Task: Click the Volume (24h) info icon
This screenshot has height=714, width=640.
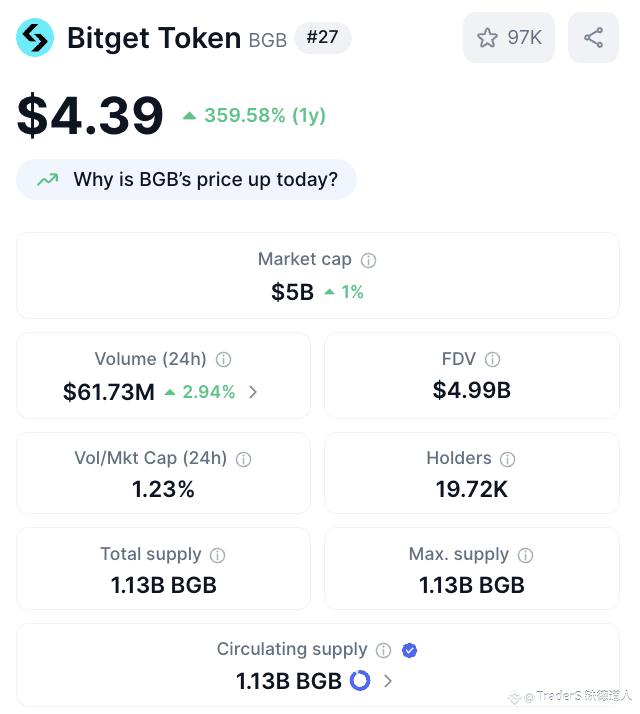Action: click(224, 359)
